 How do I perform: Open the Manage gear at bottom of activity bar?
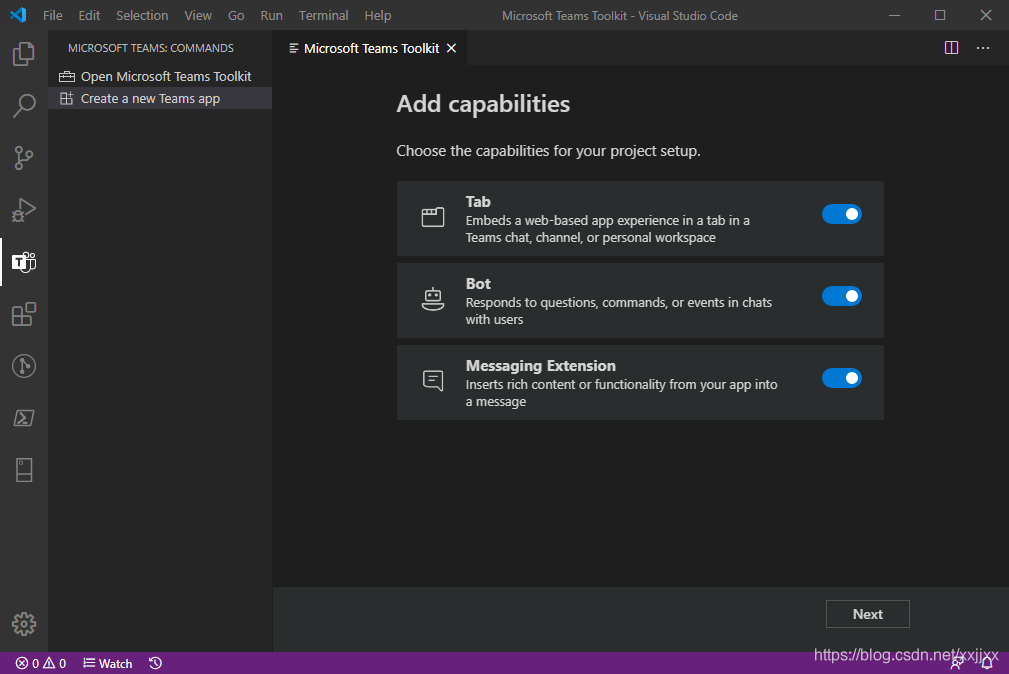coord(24,624)
